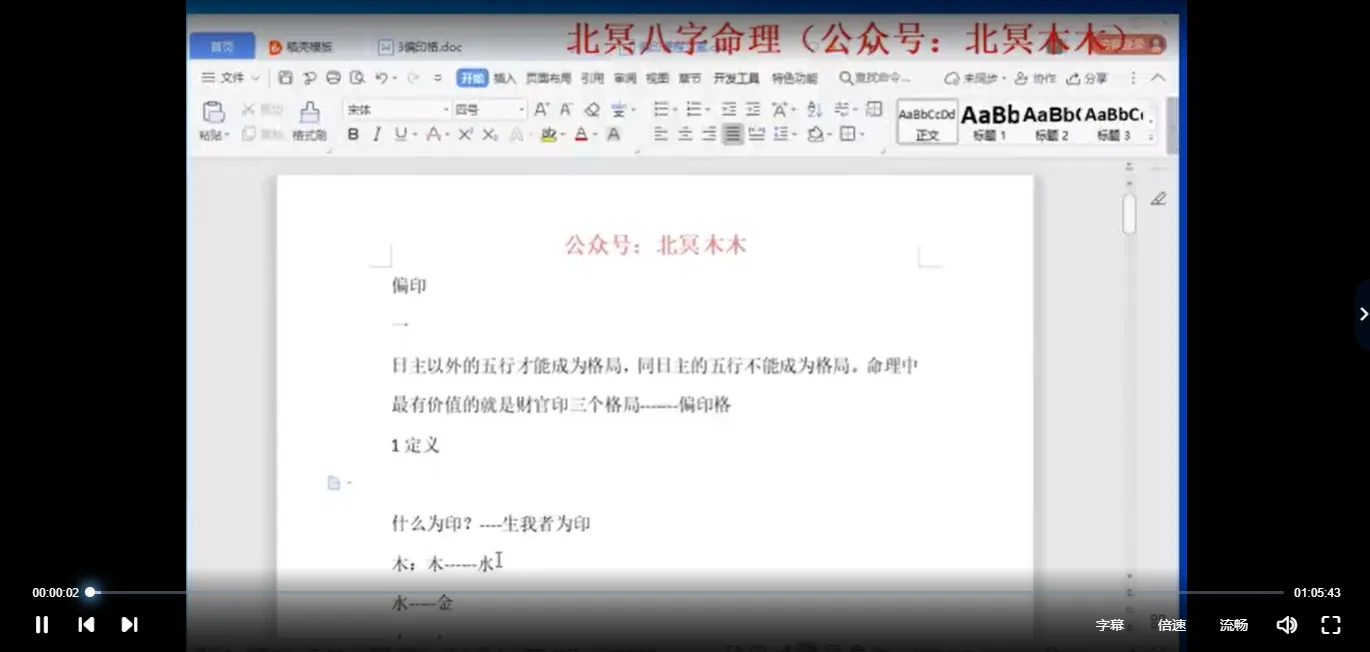Switch to the 引用 ribbon tab
This screenshot has height=652, width=1370.
click(x=593, y=78)
